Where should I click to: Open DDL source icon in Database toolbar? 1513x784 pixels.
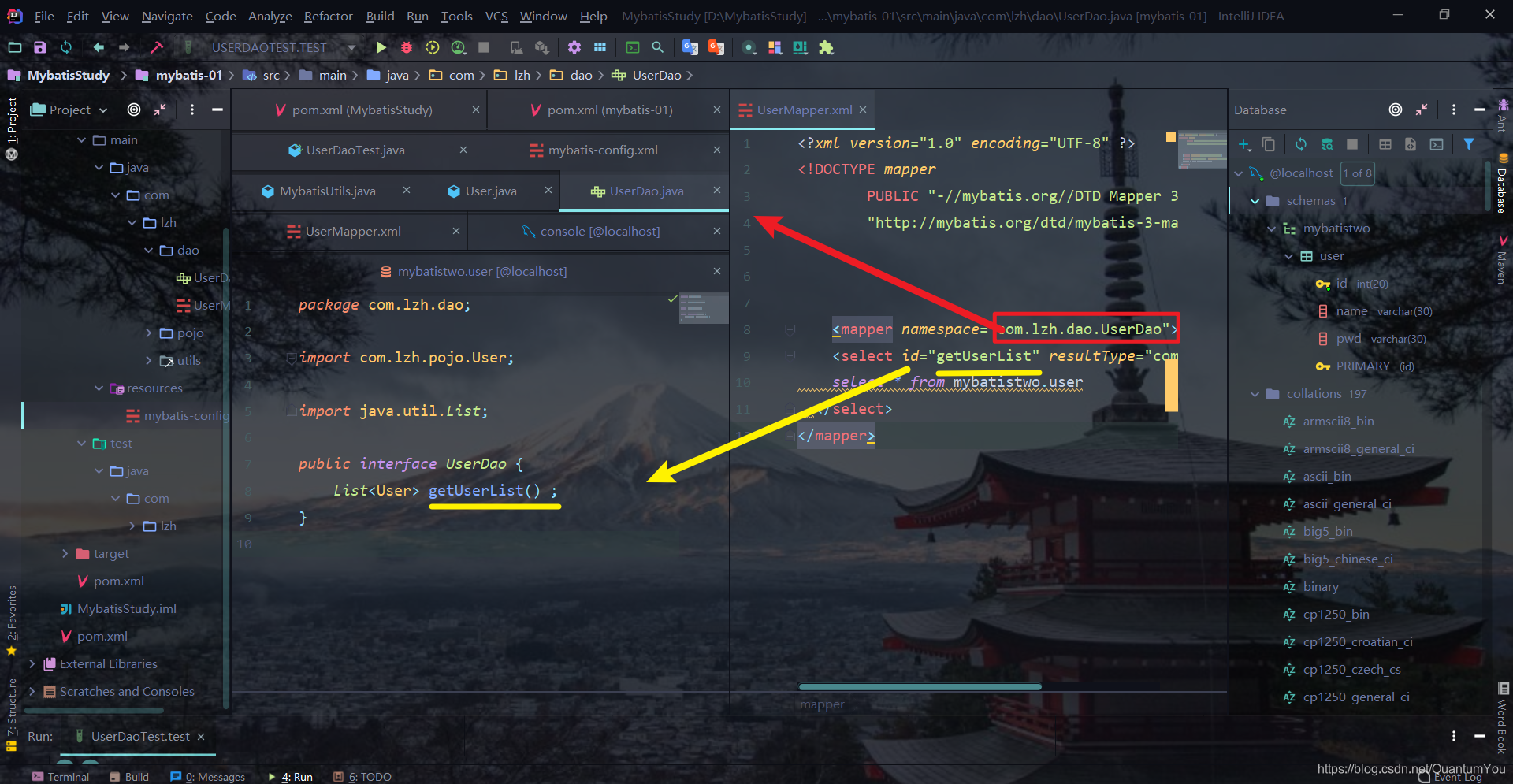click(x=1411, y=144)
